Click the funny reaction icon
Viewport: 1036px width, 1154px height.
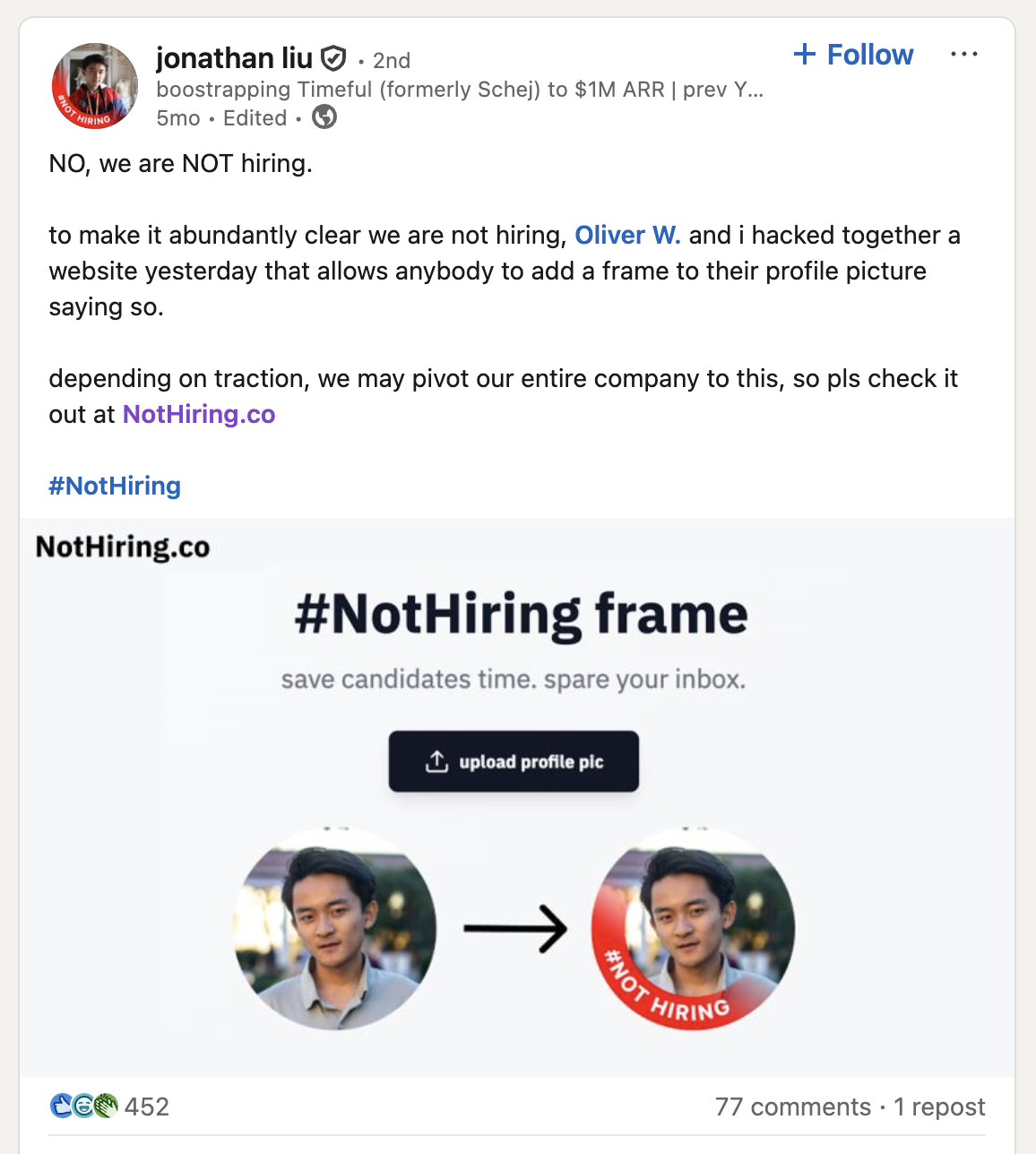click(83, 1107)
